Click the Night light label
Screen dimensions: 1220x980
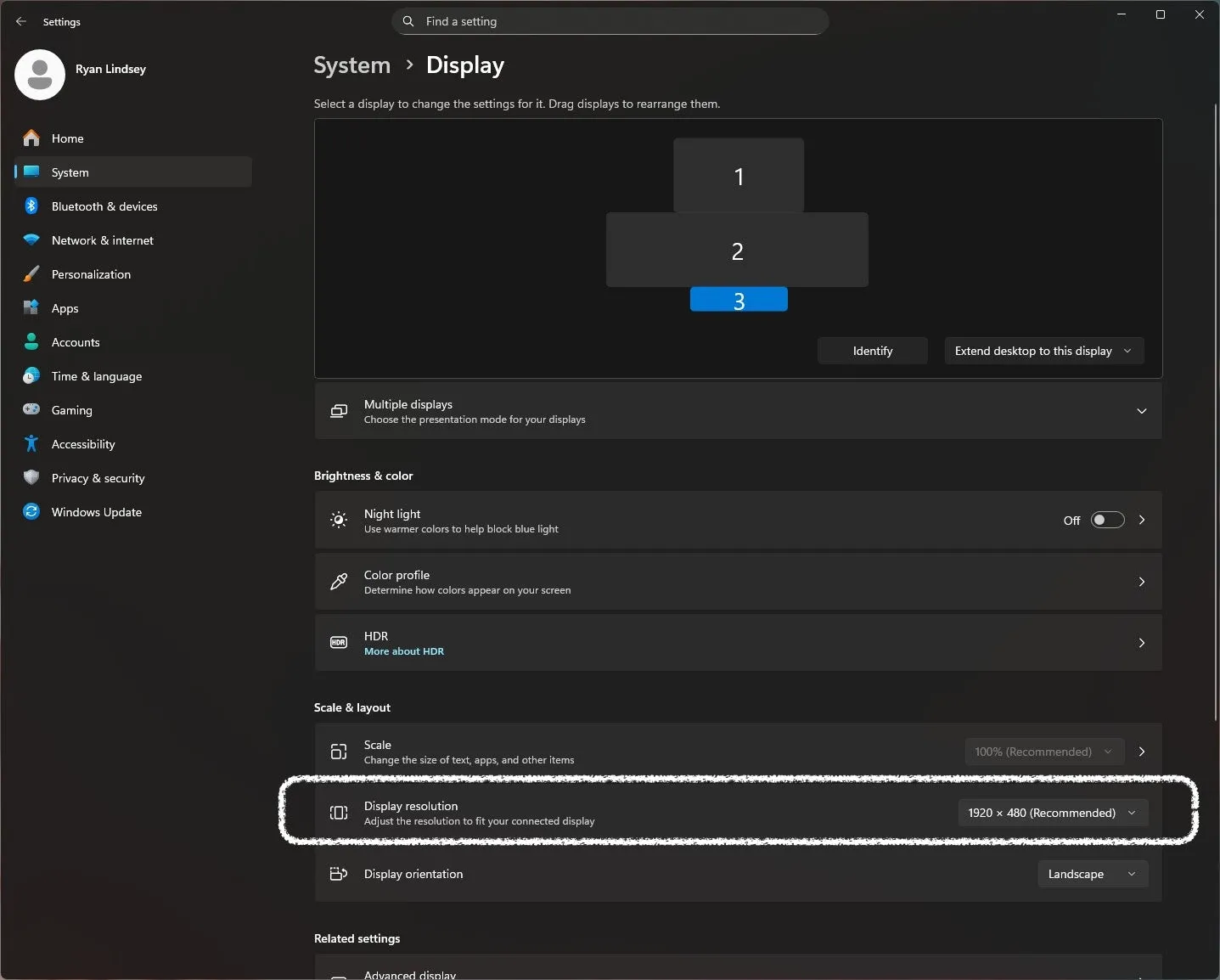tap(392, 514)
